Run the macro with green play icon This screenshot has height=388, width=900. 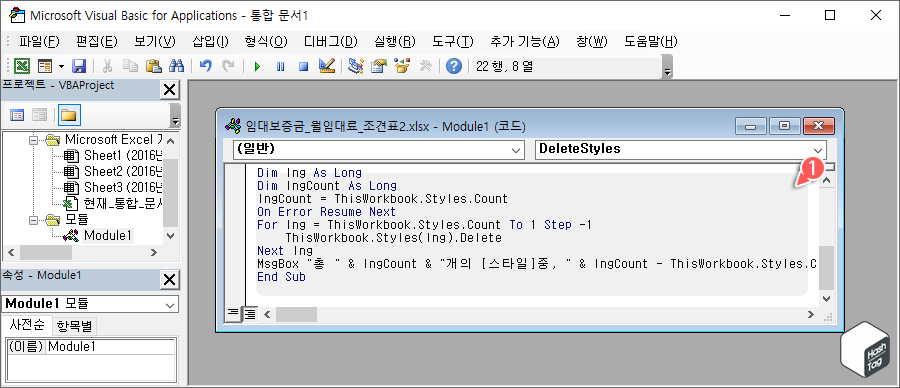pos(257,67)
